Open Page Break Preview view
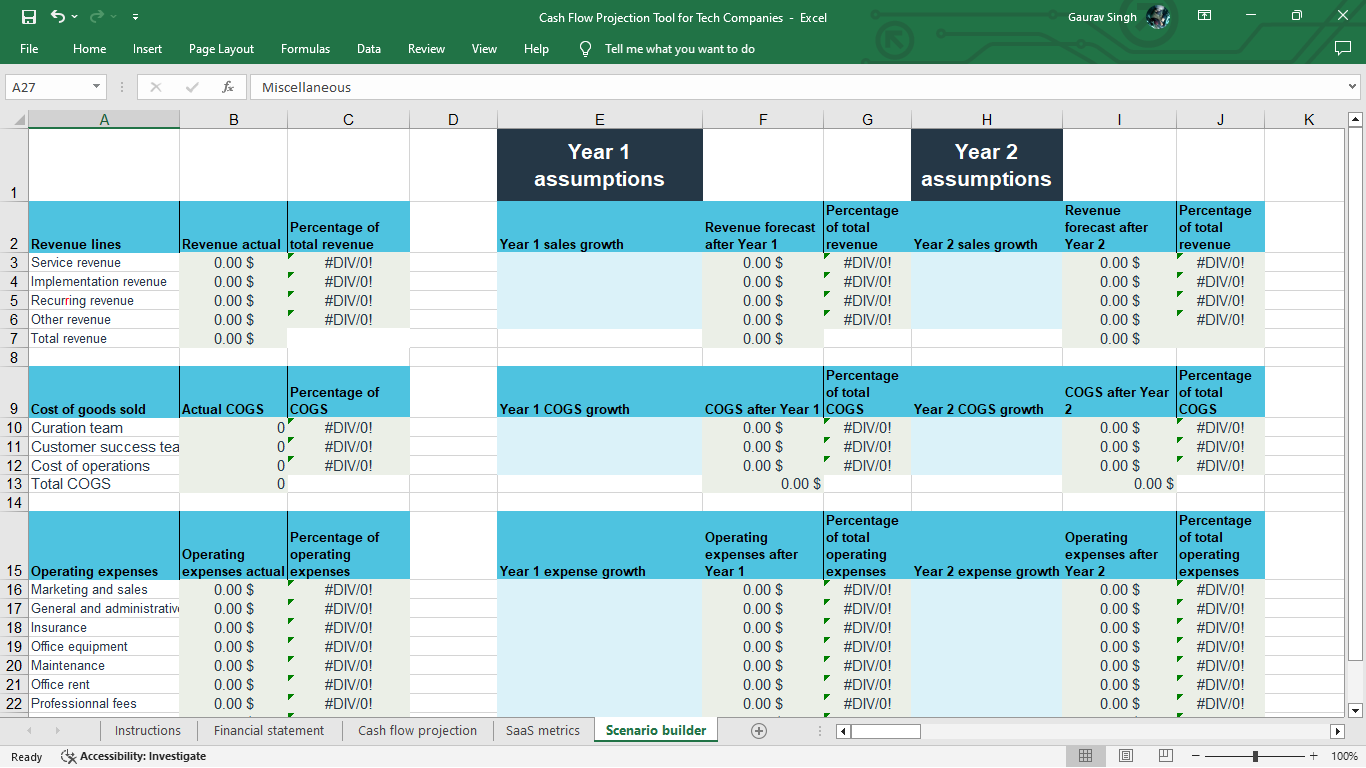The height and width of the screenshot is (768, 1366). 1165,754
